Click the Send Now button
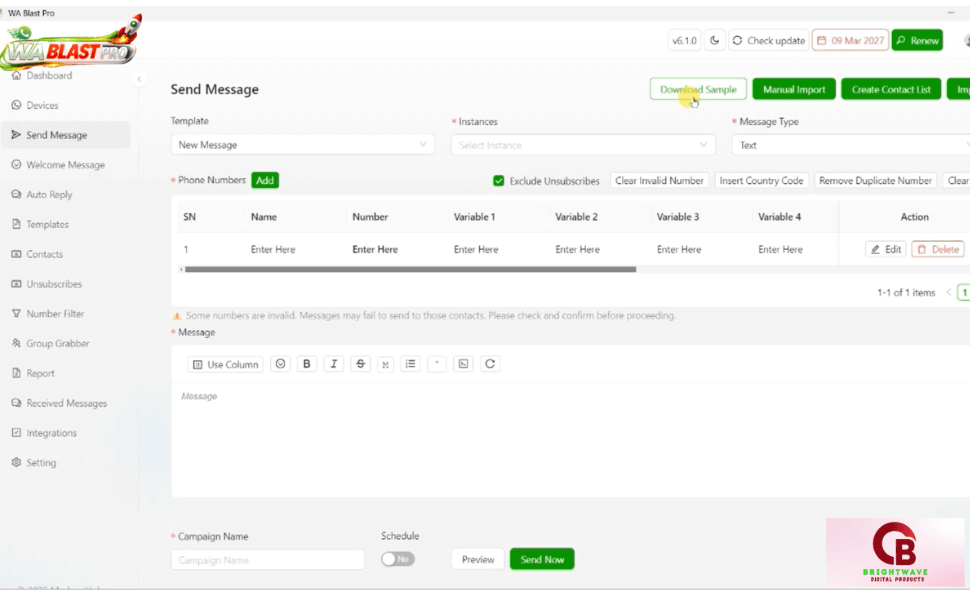Screen dimensions: 970x600 pyautogui.click(x=542, y=559)
